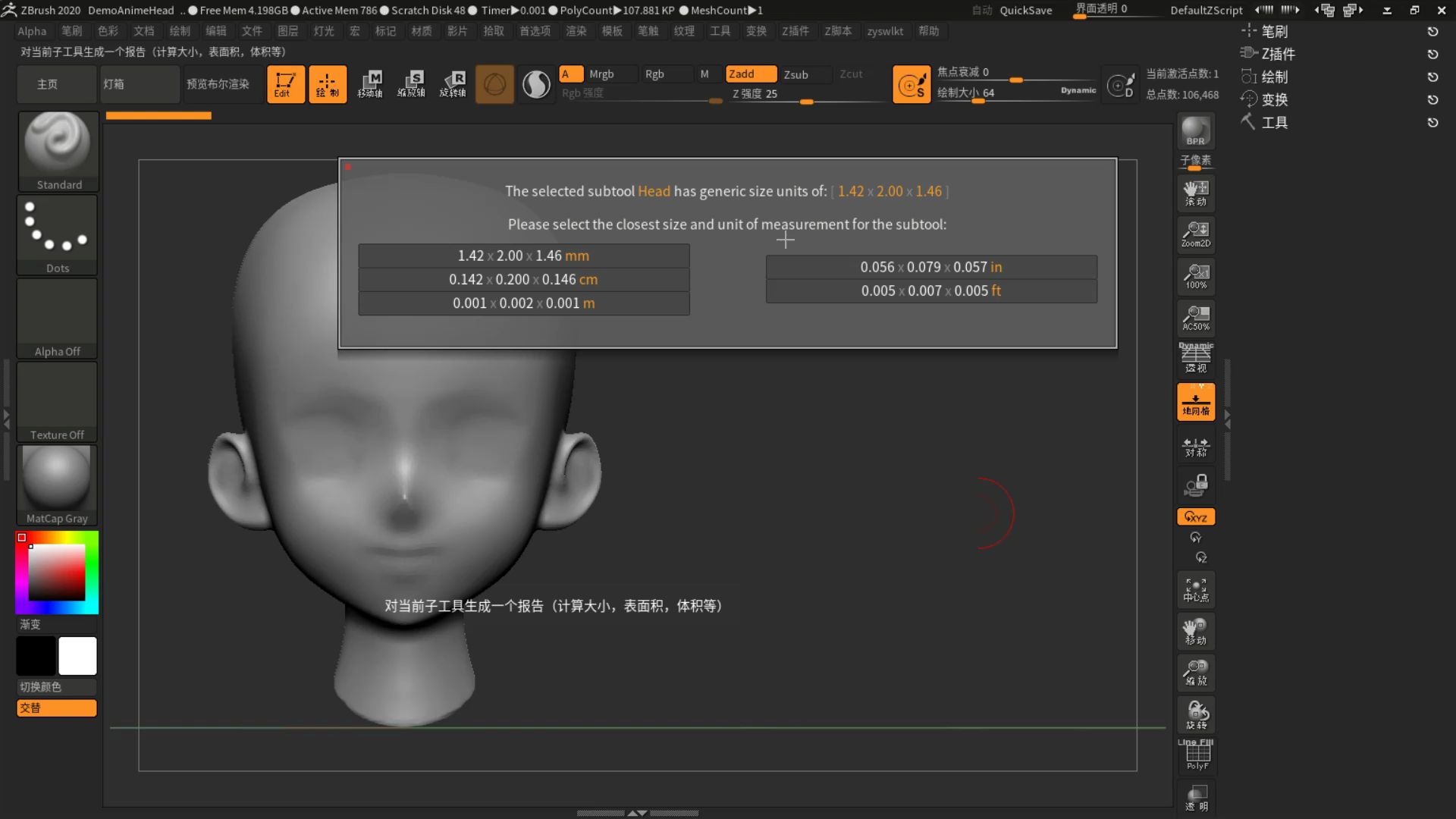Toggle the Rgb color mode
The width and height of the screenshot is (1456, 819).
pos(655,73)
